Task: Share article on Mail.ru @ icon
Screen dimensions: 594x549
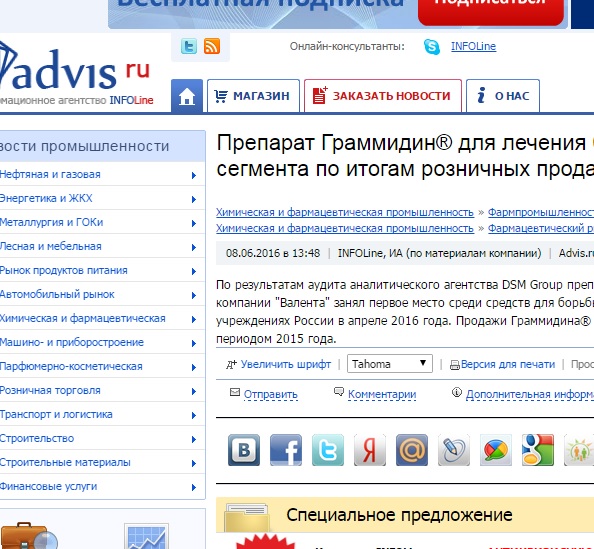Action: [x=412, y=450]
